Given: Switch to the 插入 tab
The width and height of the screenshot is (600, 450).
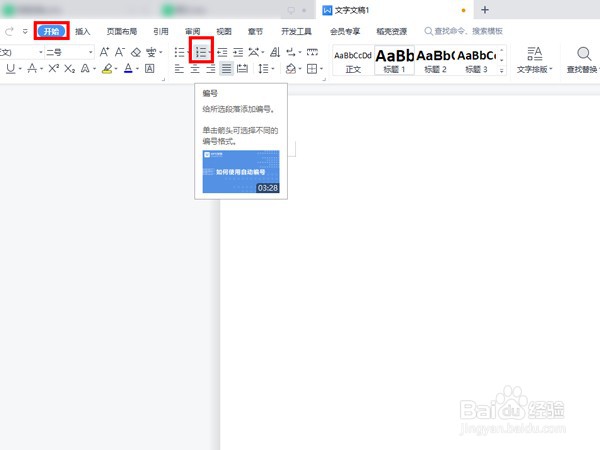Looking at the screenshot, I should click(82, 31).
